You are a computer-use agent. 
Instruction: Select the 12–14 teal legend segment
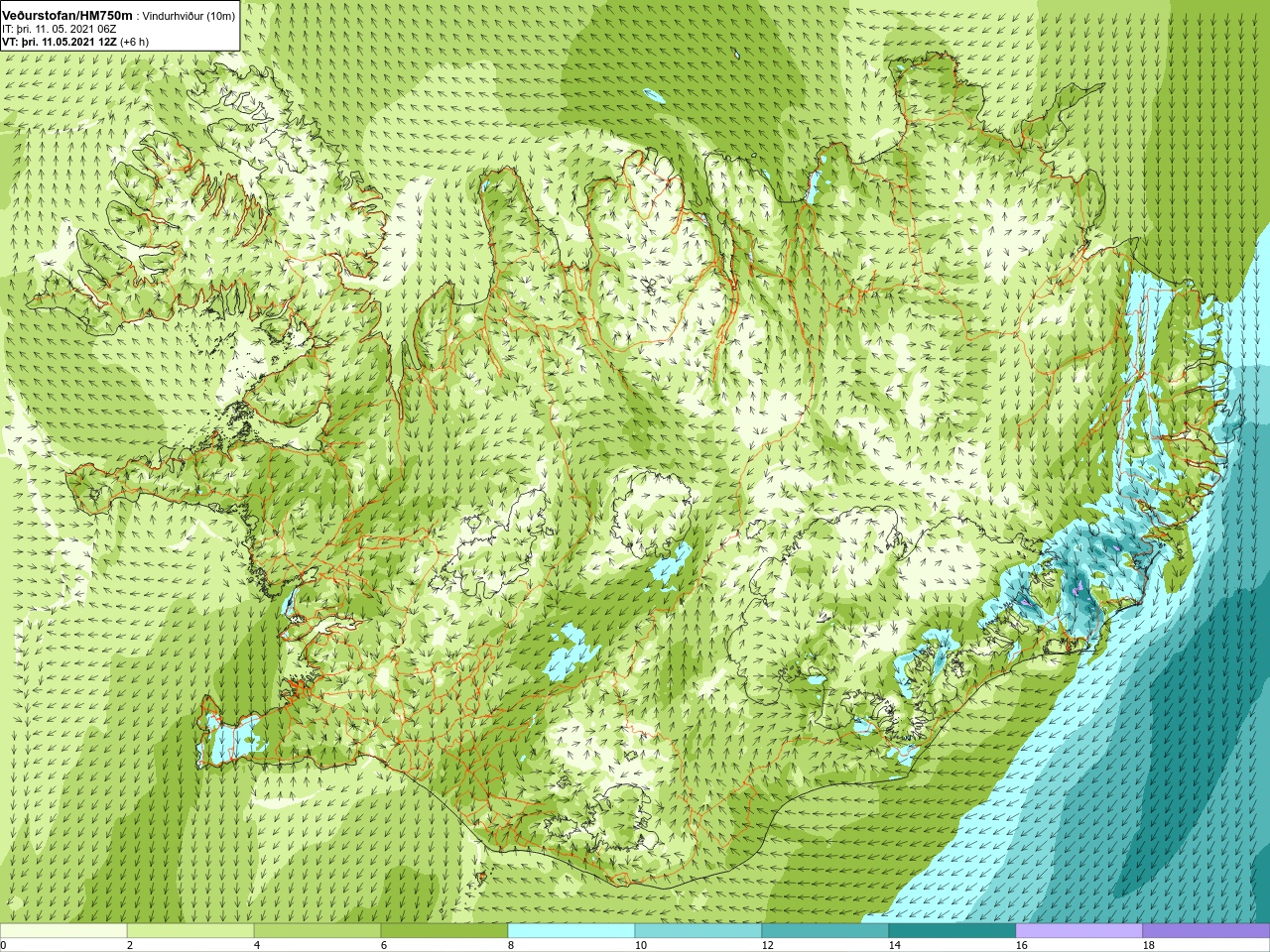coord(825,931)
